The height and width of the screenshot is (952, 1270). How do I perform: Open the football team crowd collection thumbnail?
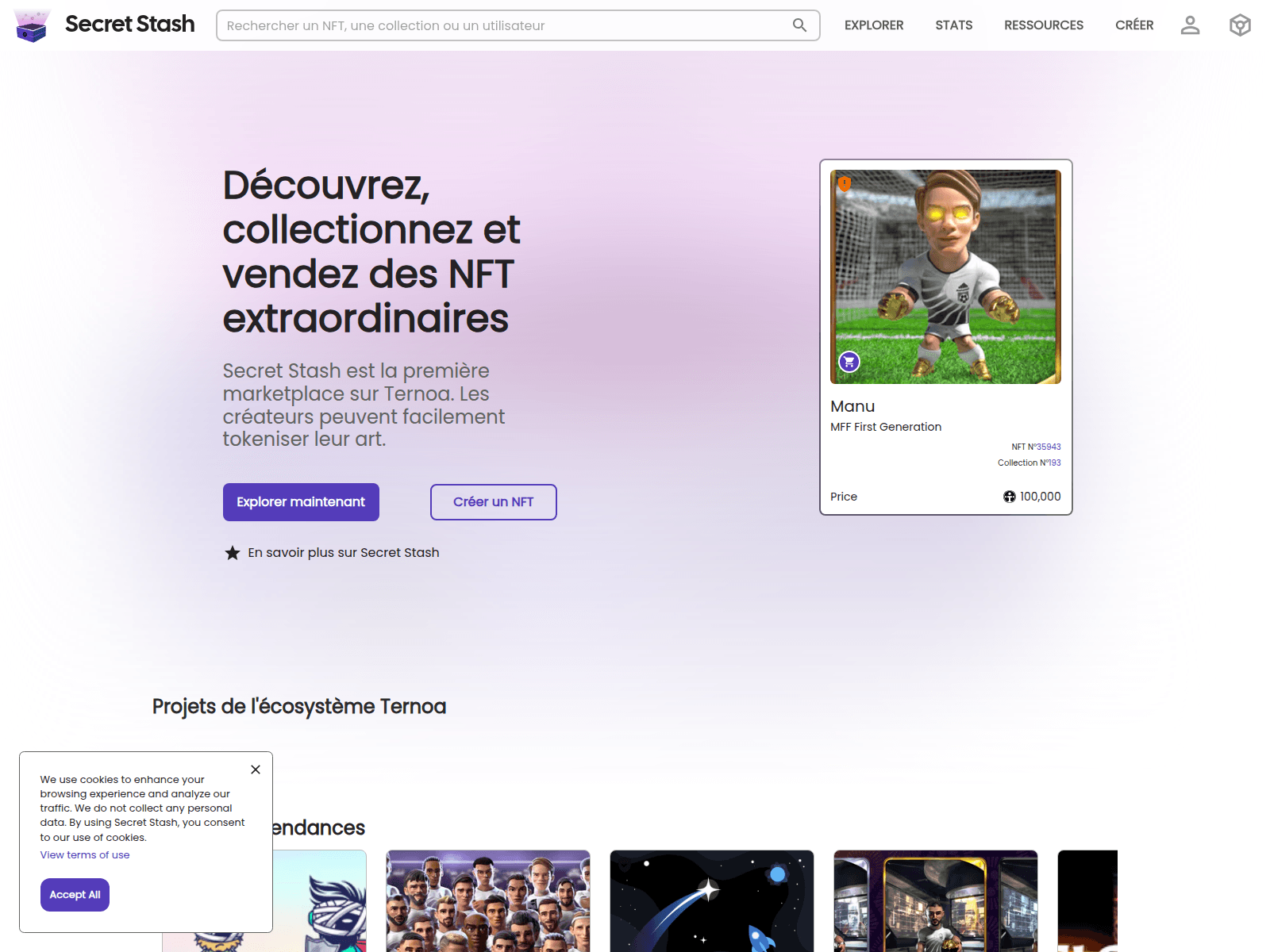pos(488,901)
